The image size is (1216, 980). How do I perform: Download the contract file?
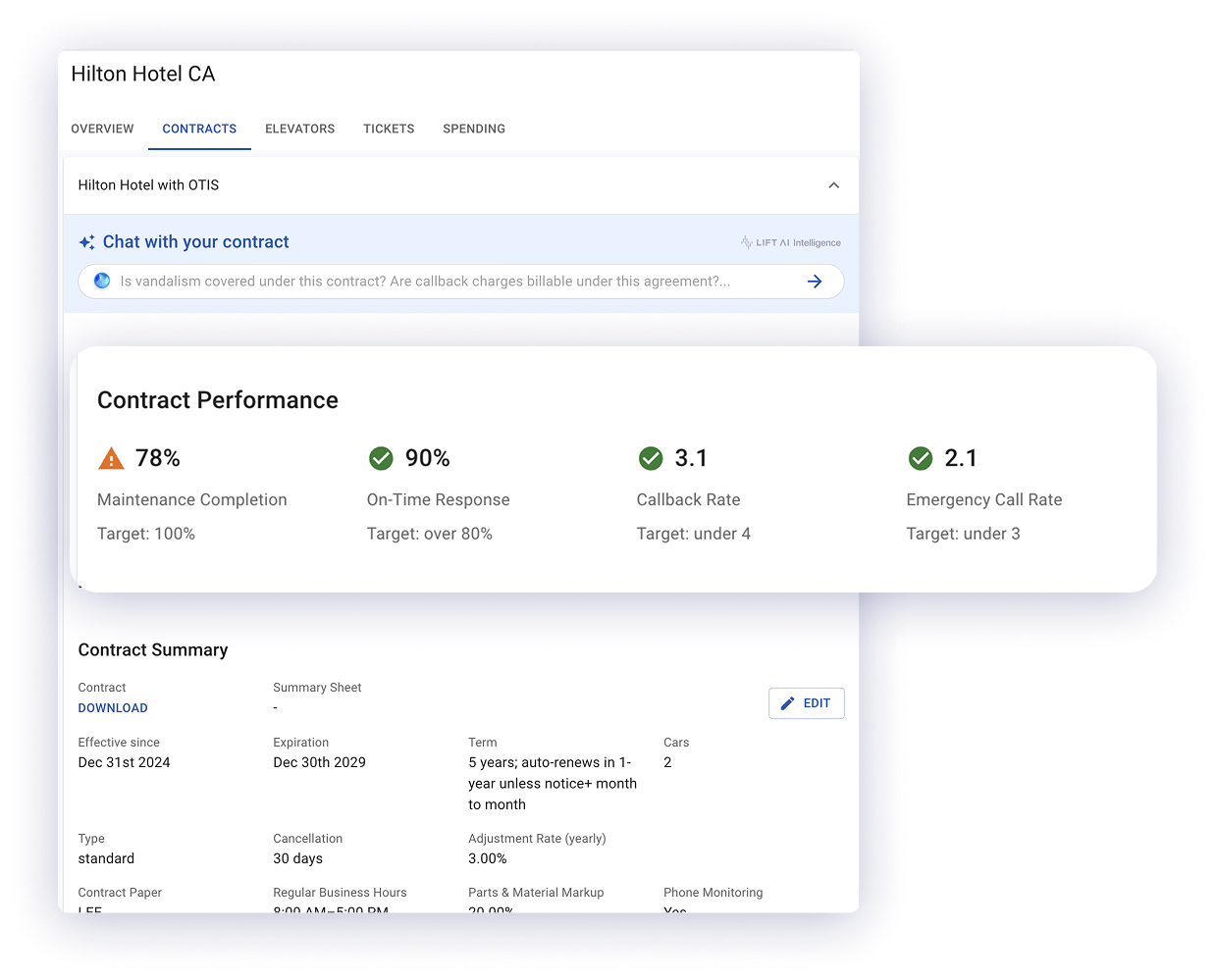click(x=113, y=708)
